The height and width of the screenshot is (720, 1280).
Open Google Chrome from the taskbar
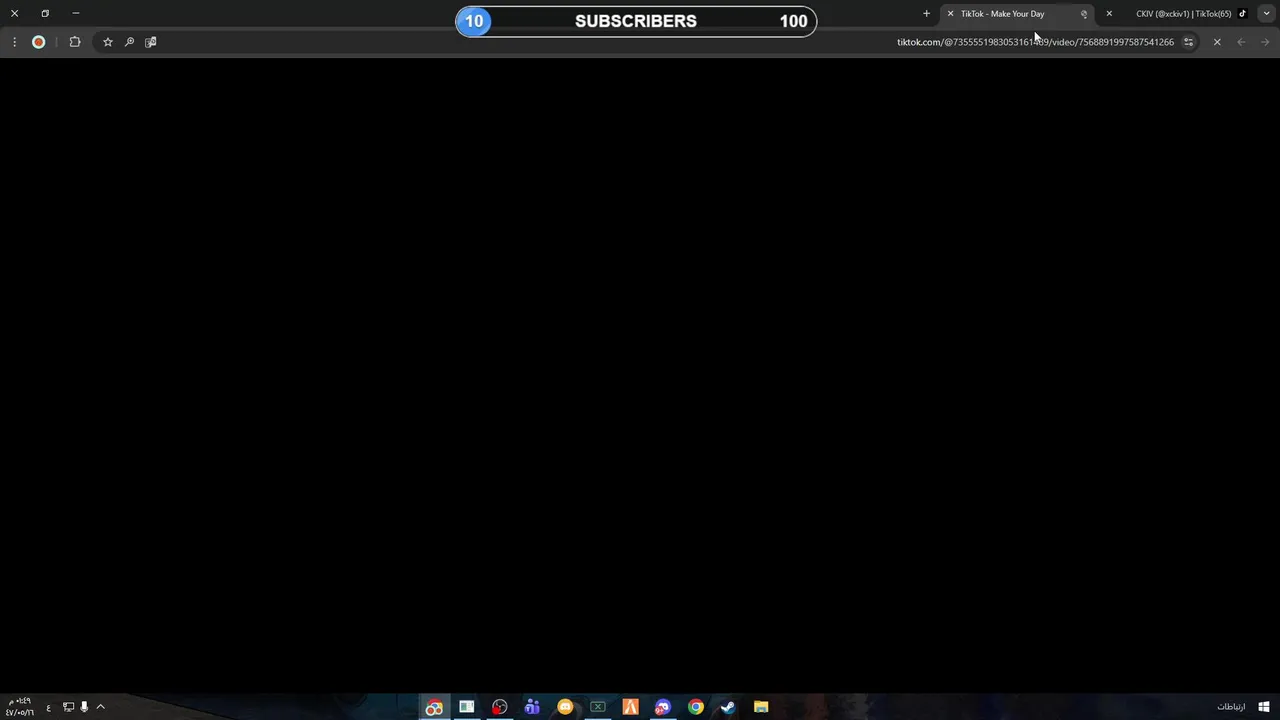(696, 707)
